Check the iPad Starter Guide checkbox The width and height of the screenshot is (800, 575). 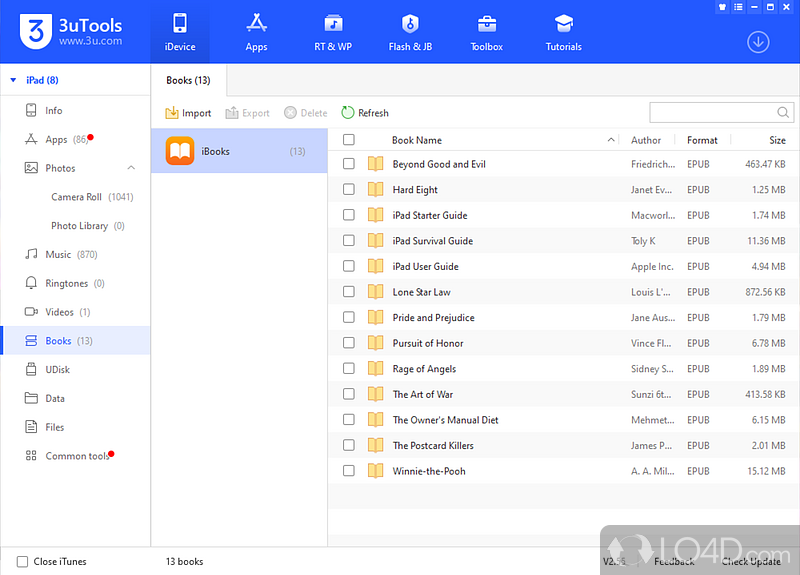pos(349,215)
